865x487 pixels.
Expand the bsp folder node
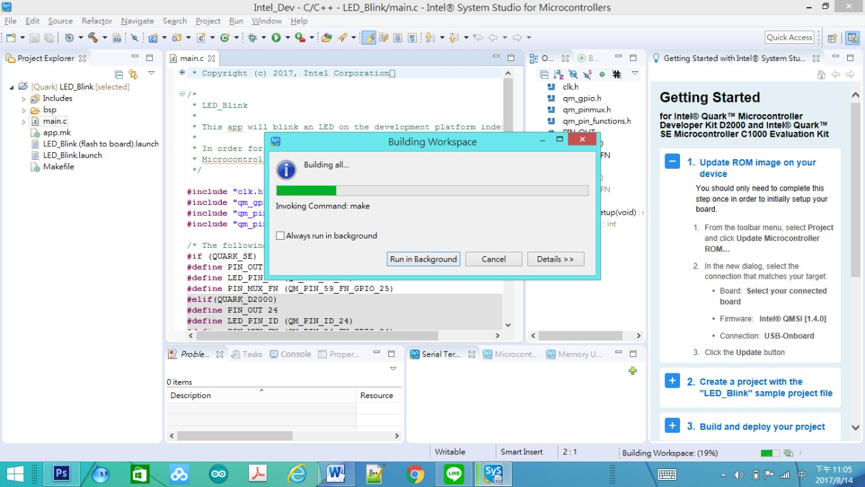[24, 110]
